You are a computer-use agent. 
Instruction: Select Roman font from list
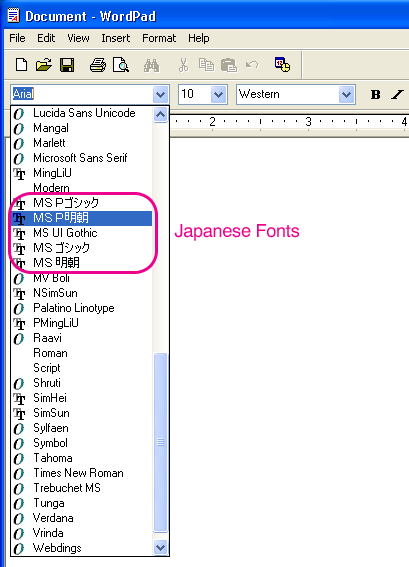82,353
